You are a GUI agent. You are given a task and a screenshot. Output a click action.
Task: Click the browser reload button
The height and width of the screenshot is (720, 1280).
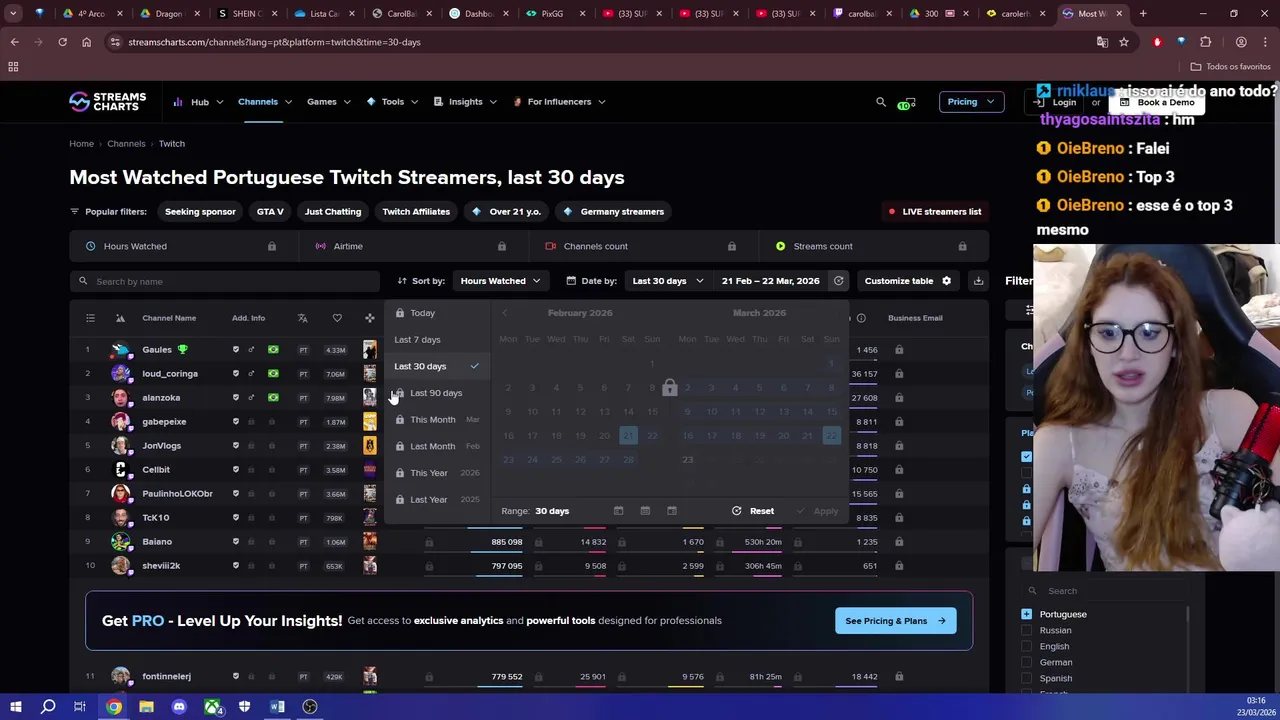[62, 42]
